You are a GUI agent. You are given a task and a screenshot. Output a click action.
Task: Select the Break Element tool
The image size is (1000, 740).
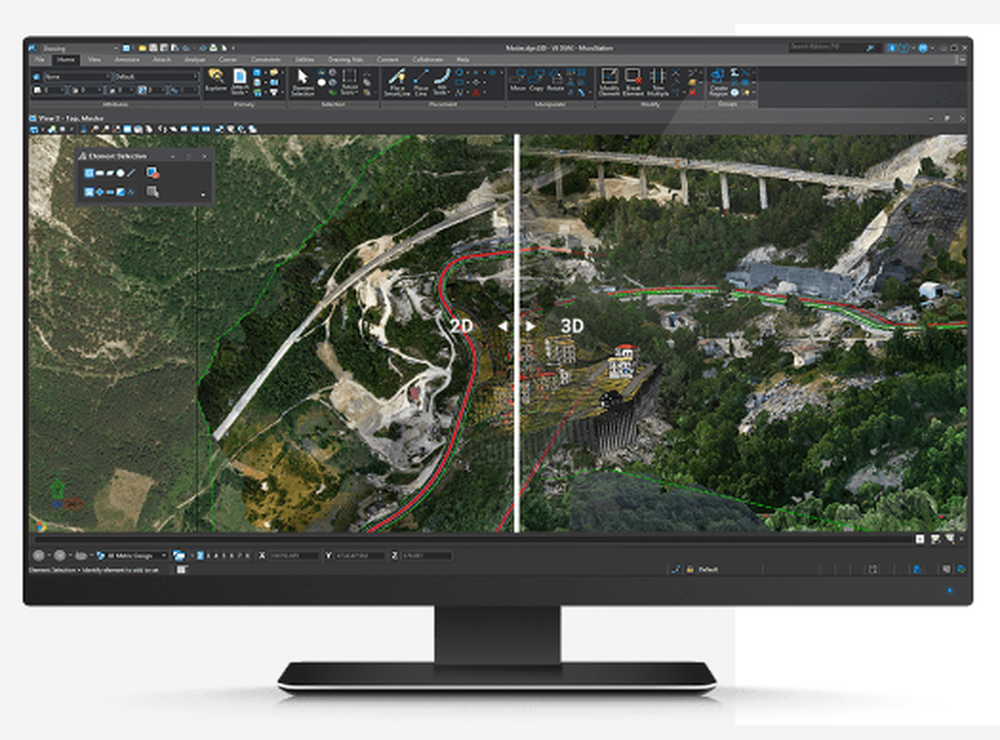click(633, 75)
